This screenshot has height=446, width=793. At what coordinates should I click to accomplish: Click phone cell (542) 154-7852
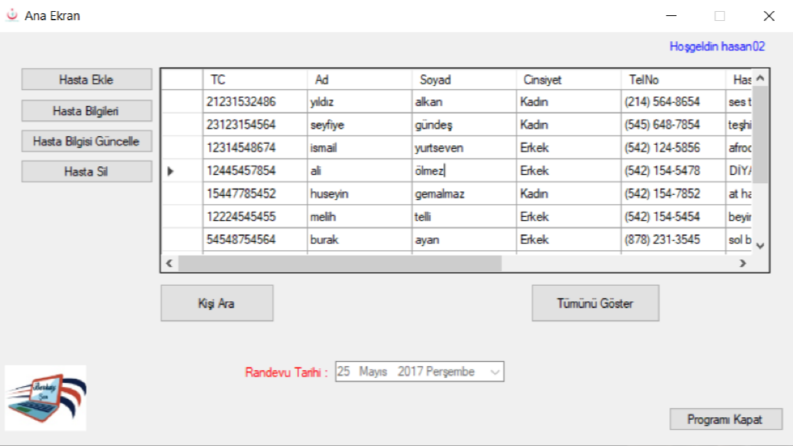673,194
